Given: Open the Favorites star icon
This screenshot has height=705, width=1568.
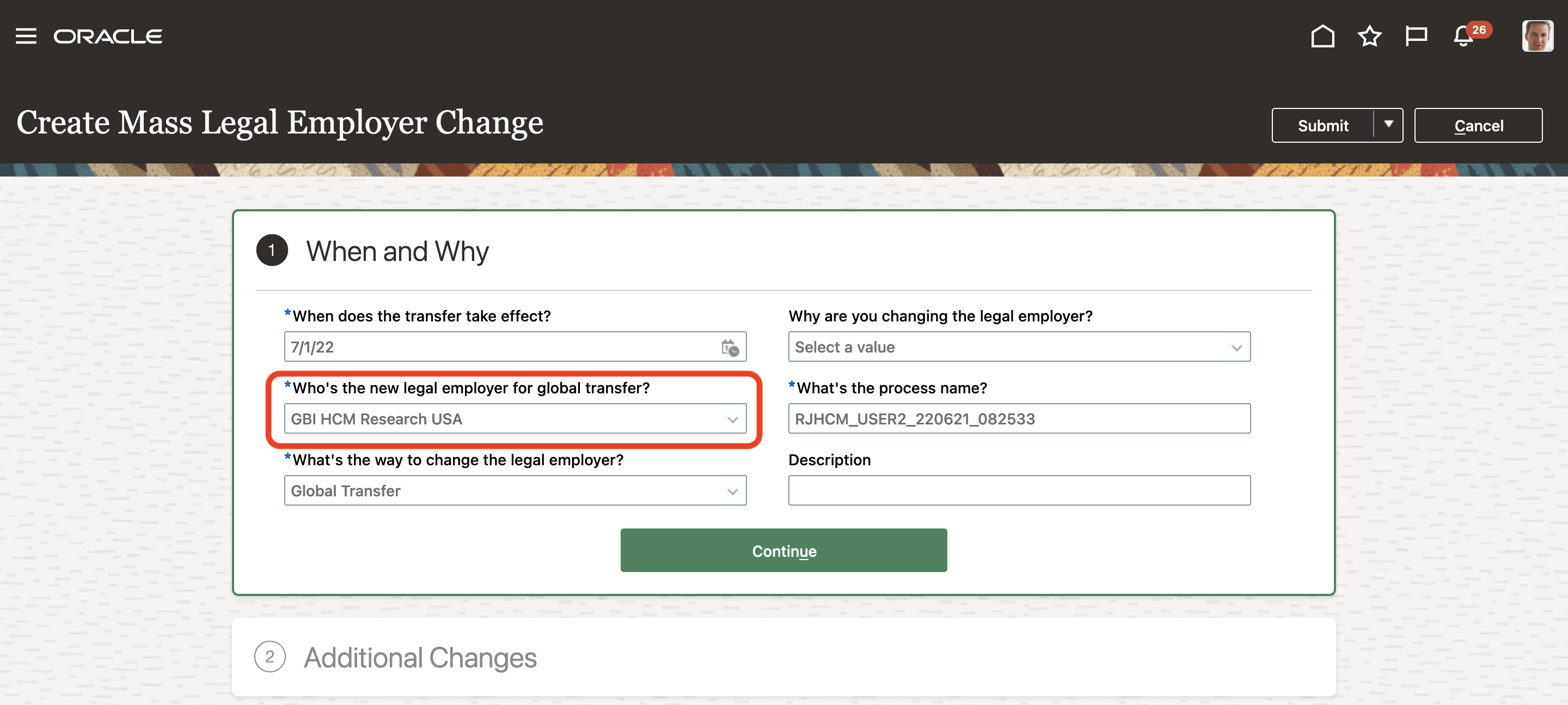Looking at the screenshot, I should pyautogui.click(x=1369, y=37).
